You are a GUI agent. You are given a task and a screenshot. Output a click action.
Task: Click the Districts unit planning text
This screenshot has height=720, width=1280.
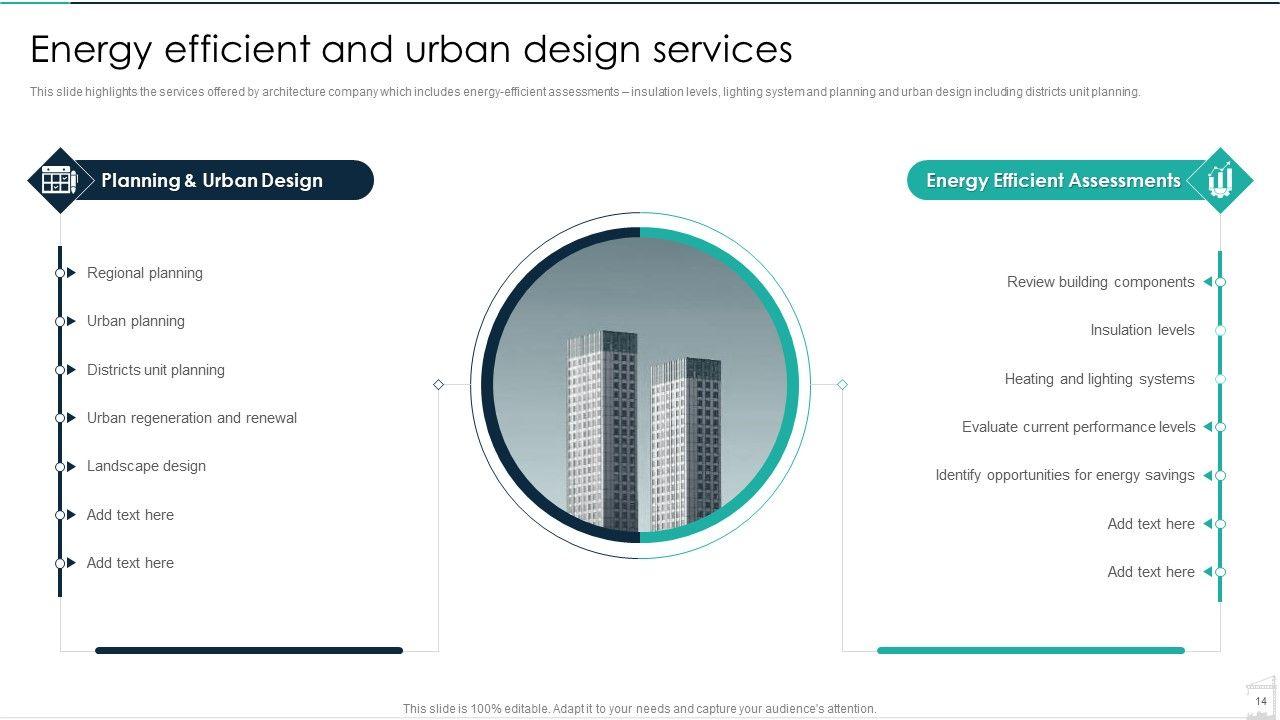(156, 370)
